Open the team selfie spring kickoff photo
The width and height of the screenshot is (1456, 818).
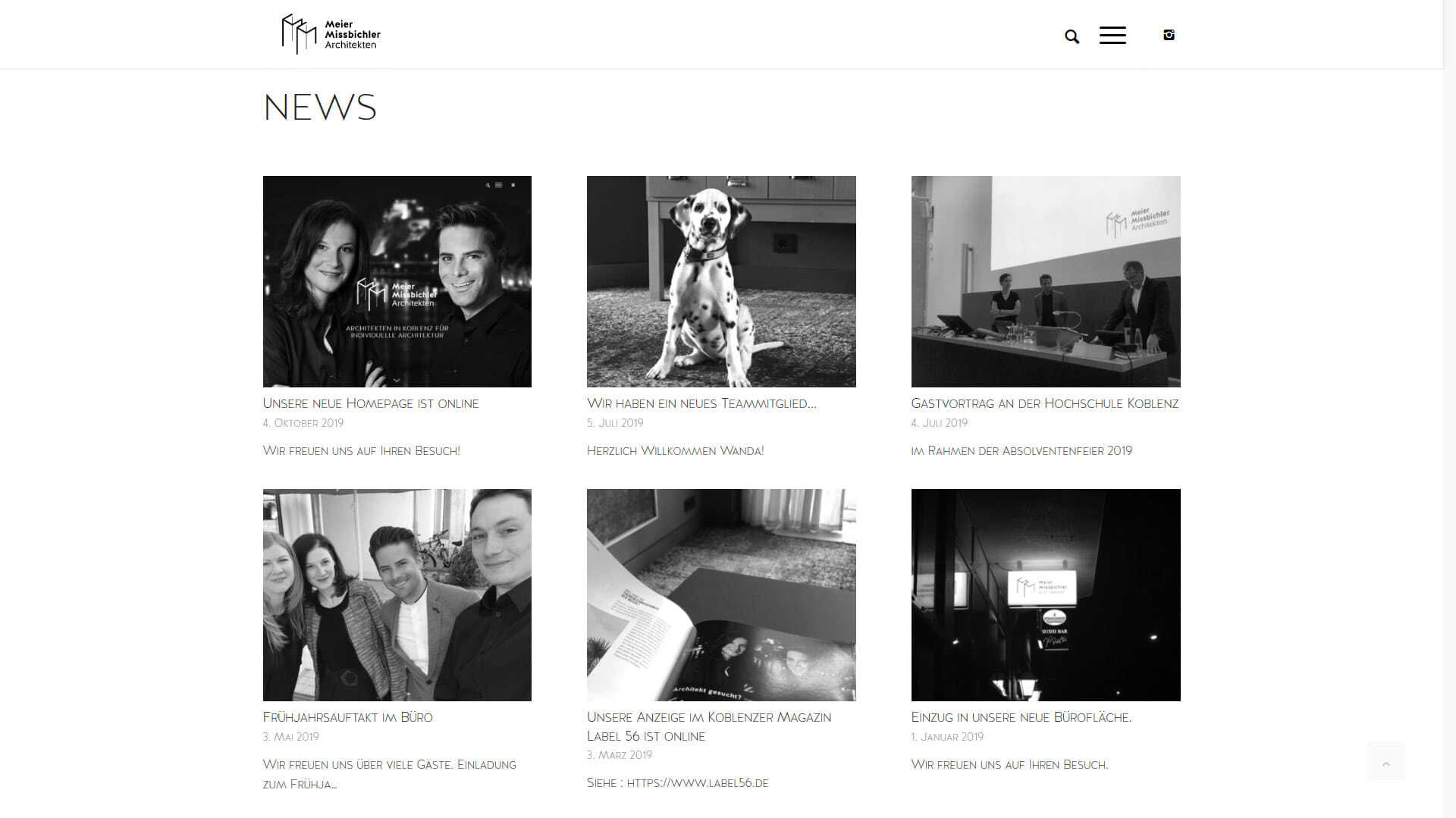pyautogui.click(x=397, y=595)
